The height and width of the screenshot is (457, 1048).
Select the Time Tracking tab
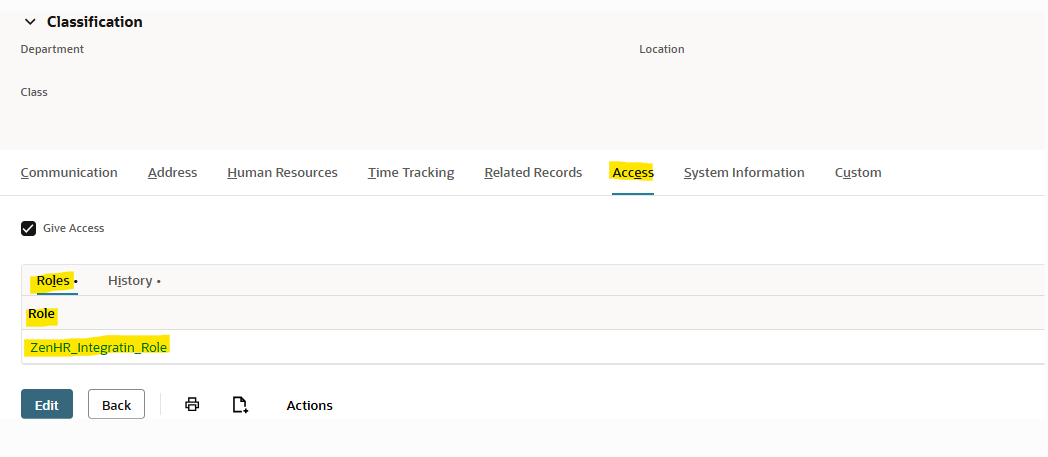point(411,172)
